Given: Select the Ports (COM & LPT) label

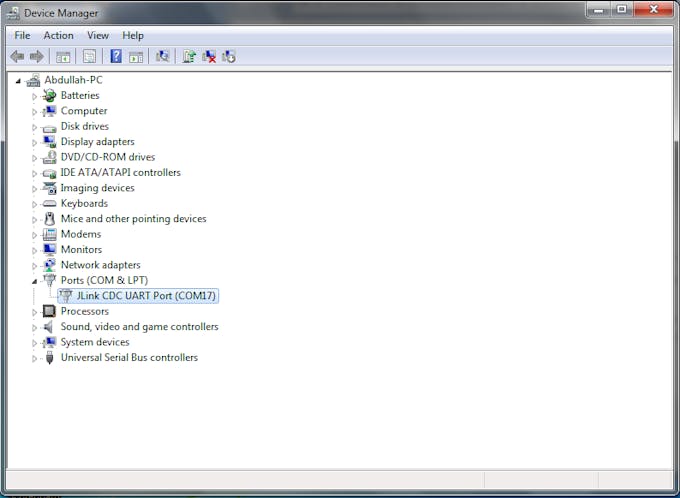Looking at the screenshot, I should click(104, 280).
